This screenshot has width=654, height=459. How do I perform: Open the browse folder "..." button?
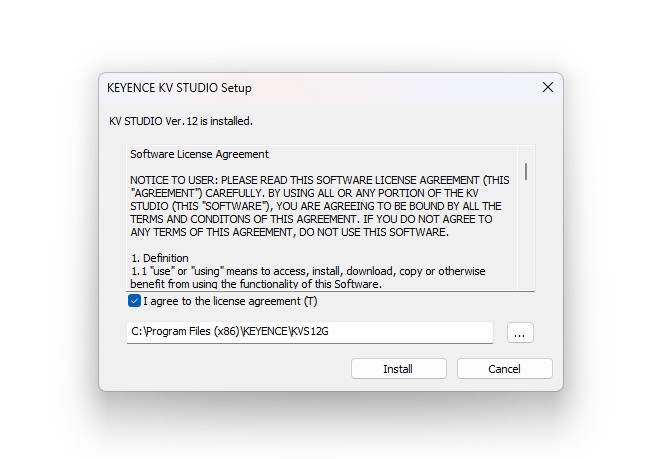pos(520,333)
